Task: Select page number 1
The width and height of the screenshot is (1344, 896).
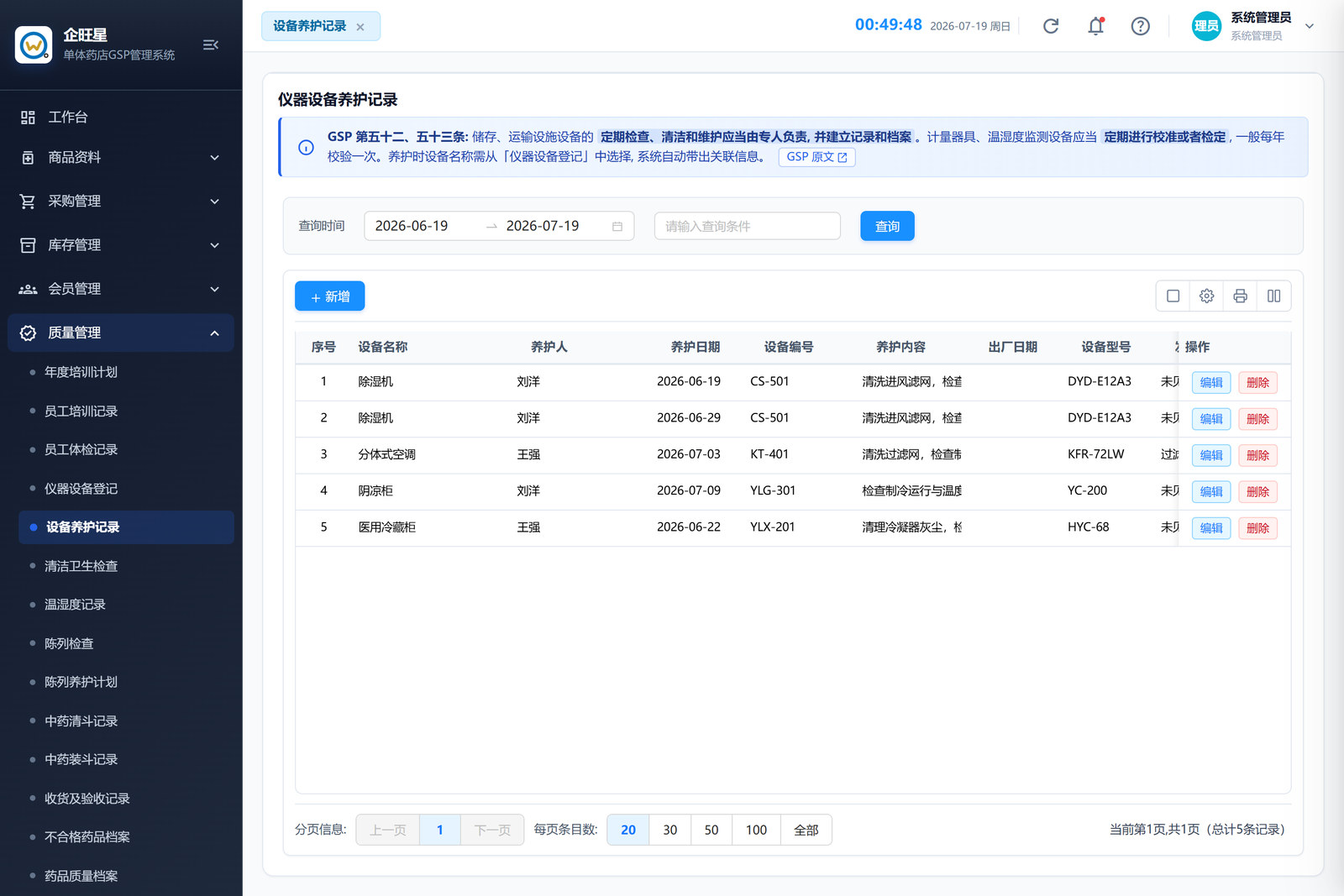Action: coord(439,830)
